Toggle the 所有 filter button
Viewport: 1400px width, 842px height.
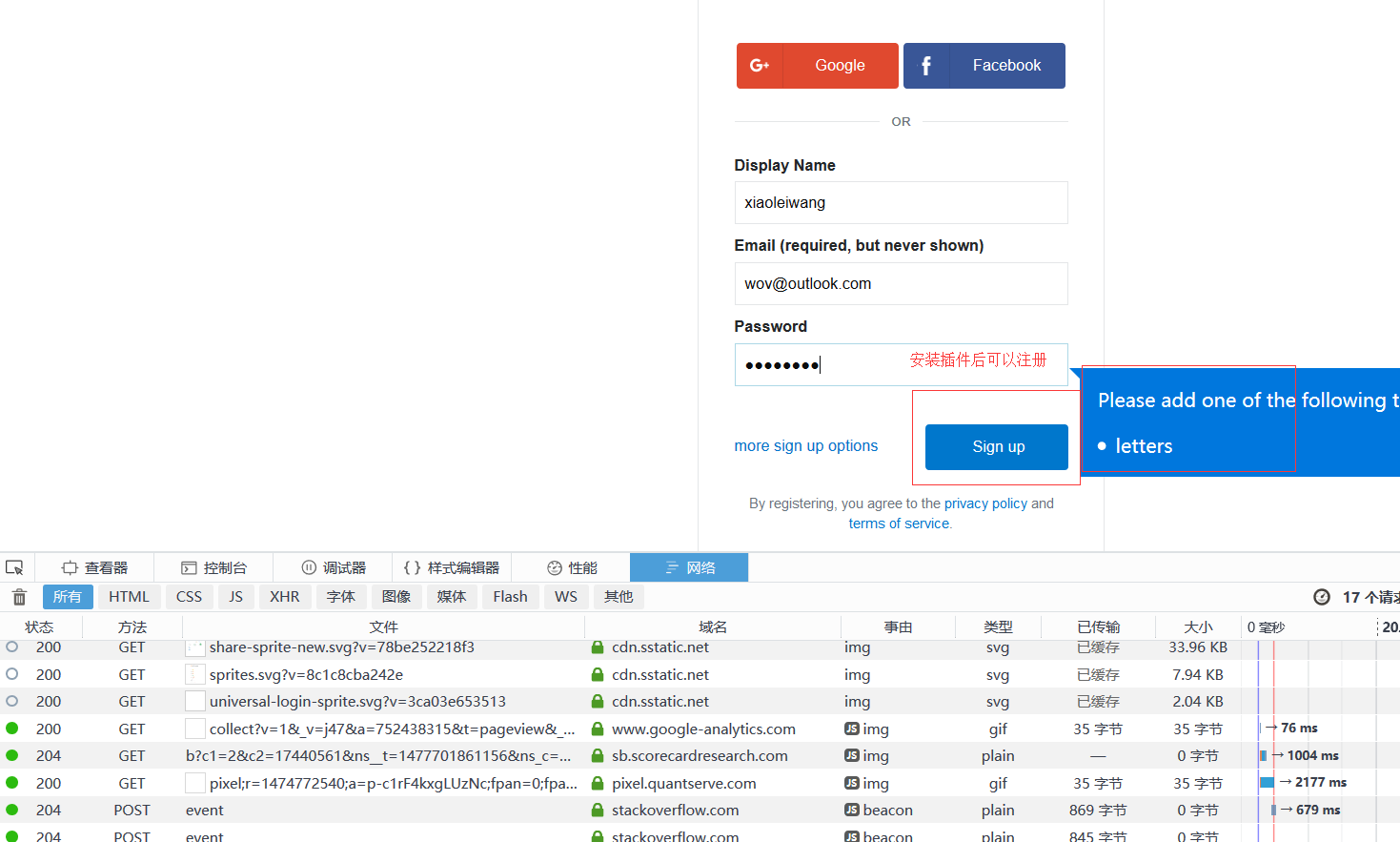click(x=68, y=597)
